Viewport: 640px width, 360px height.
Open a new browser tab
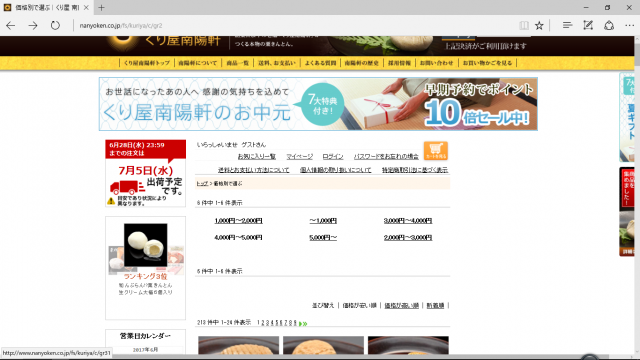pyautogui.click(x=101, y=7)
